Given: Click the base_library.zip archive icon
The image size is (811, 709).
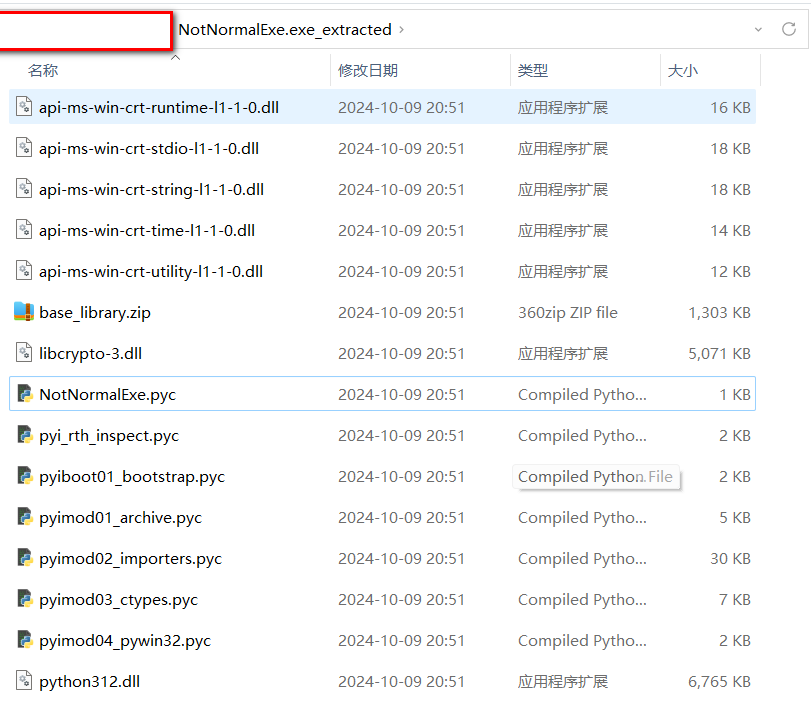Looking at the screenshot, I should [x=25, y=312].
